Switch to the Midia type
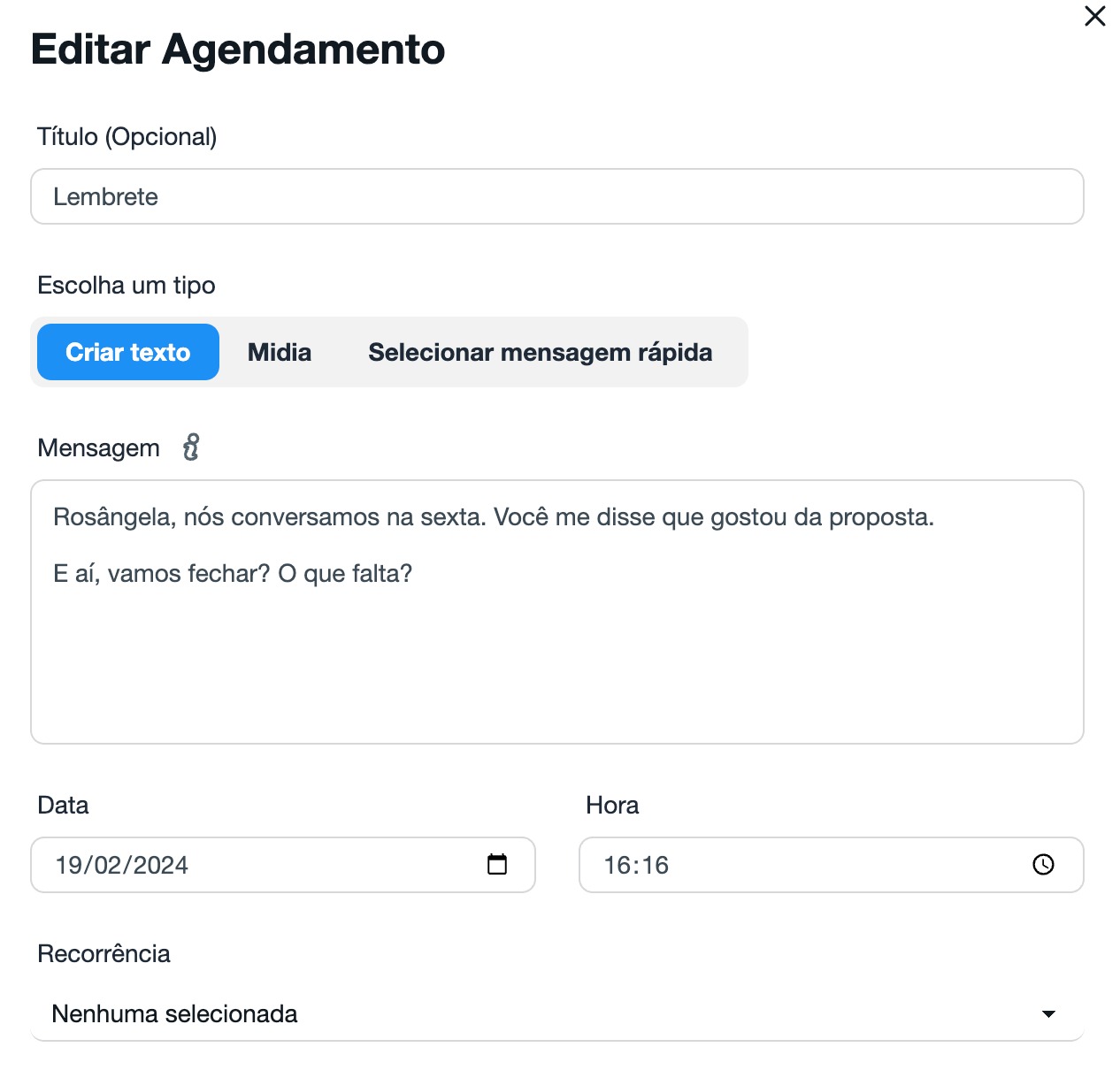Screen dimensions: 1120x1070 [280, 352]
